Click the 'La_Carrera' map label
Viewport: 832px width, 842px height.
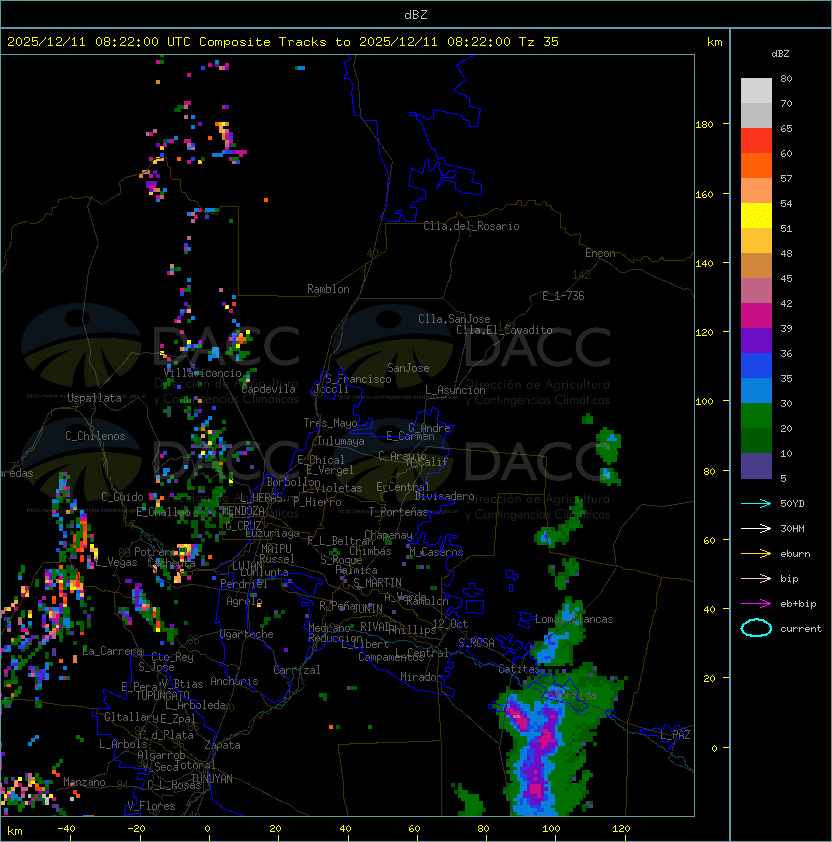112,651
